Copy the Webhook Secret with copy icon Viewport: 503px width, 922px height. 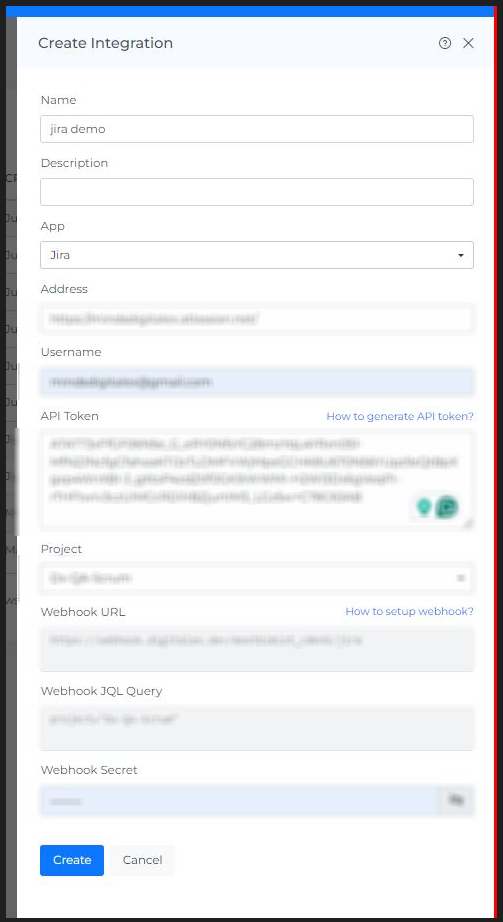tap(456, 800)
